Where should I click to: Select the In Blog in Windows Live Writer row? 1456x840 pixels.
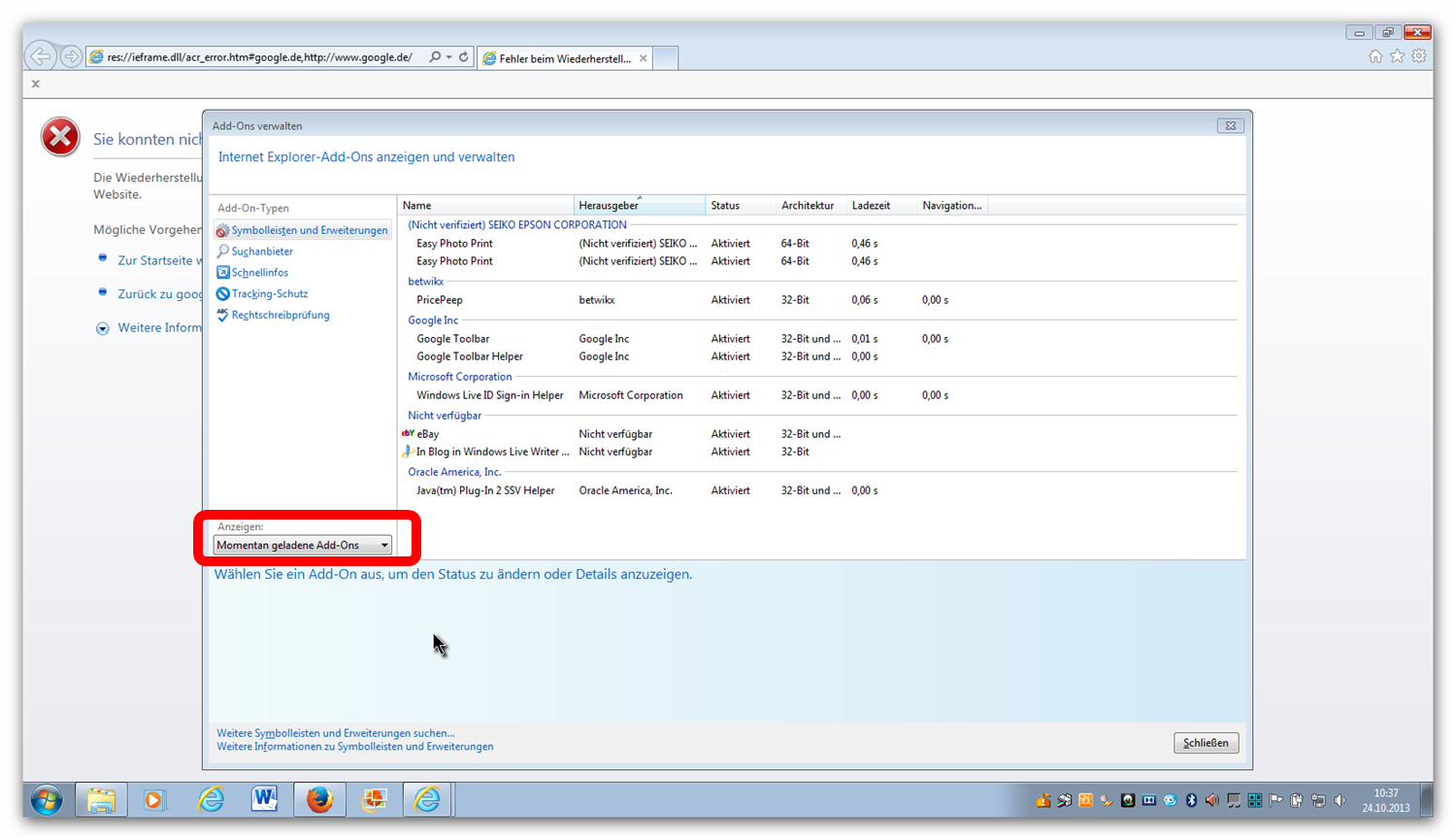coord(820,452)
